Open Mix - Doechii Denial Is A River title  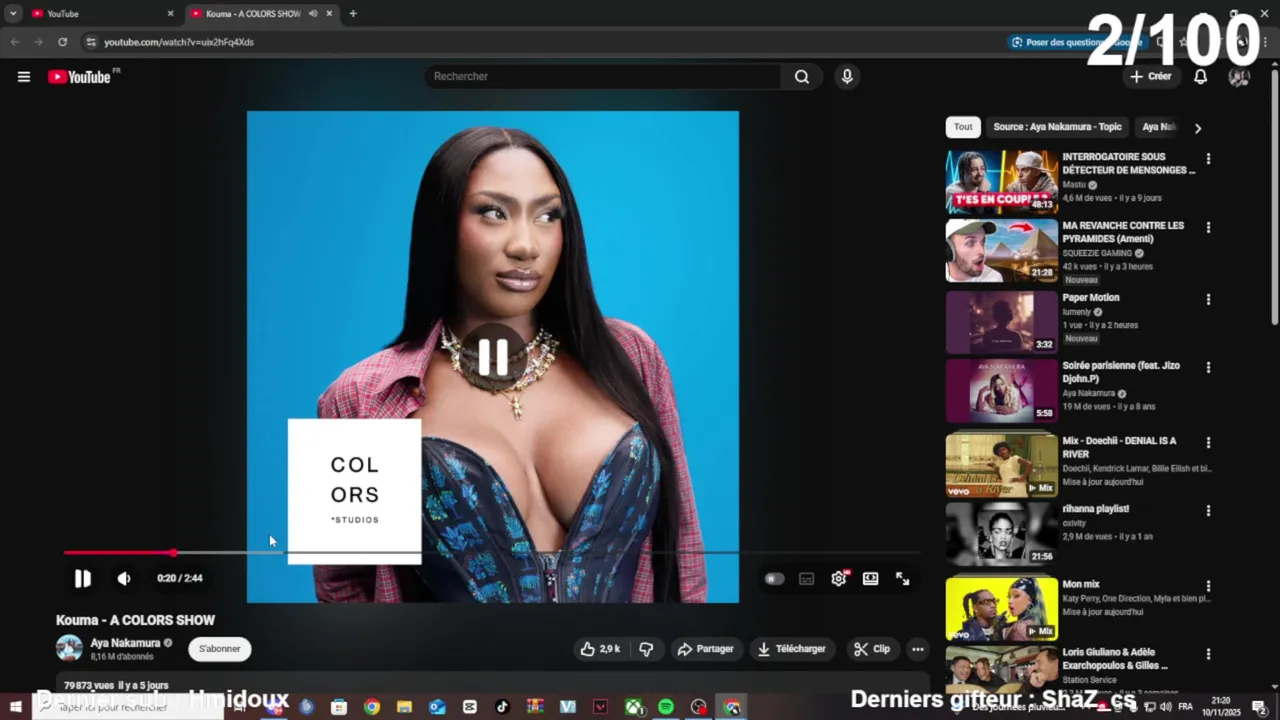[x=1119, y=447]
